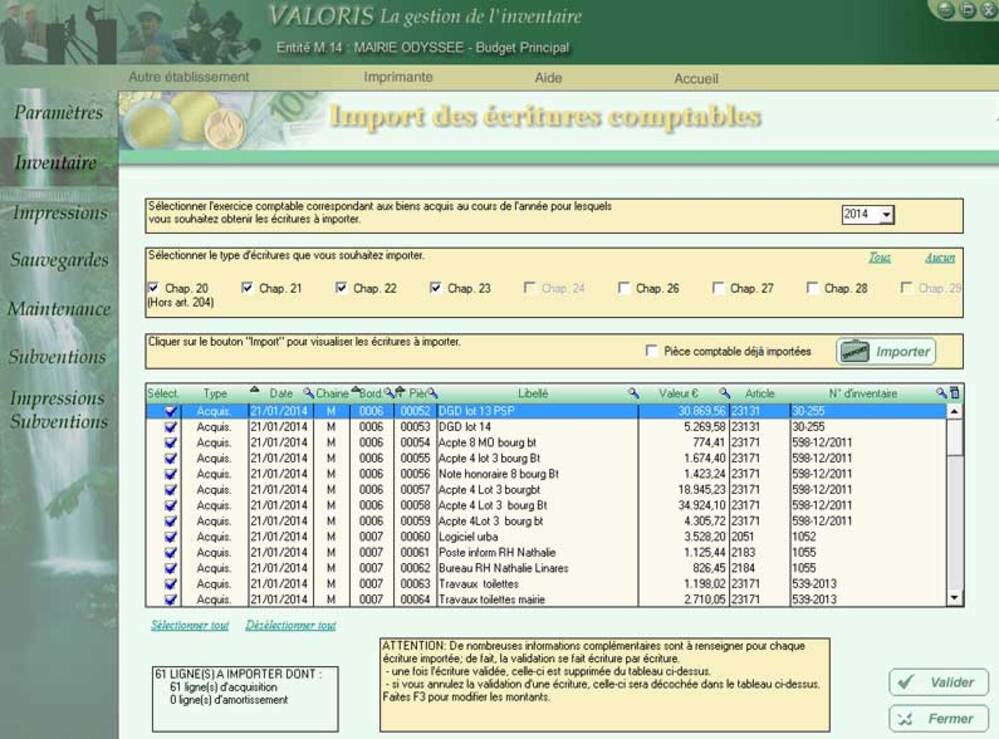
Task: Click the Fermer button
Action: pos(938,718)
